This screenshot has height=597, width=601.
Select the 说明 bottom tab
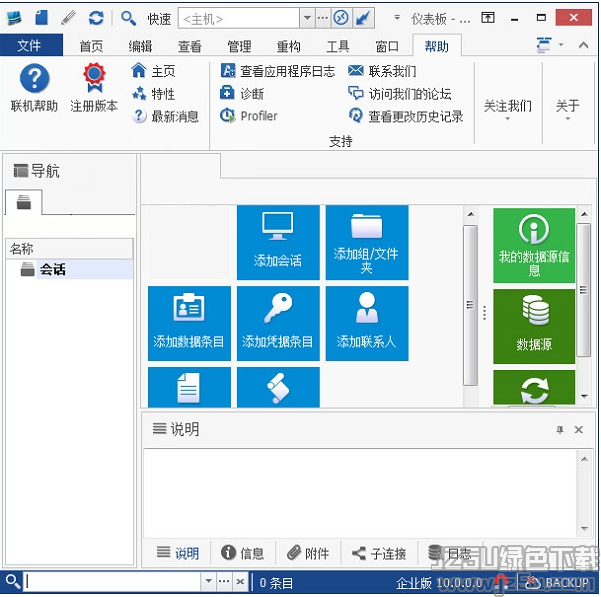tap(177, 553)
